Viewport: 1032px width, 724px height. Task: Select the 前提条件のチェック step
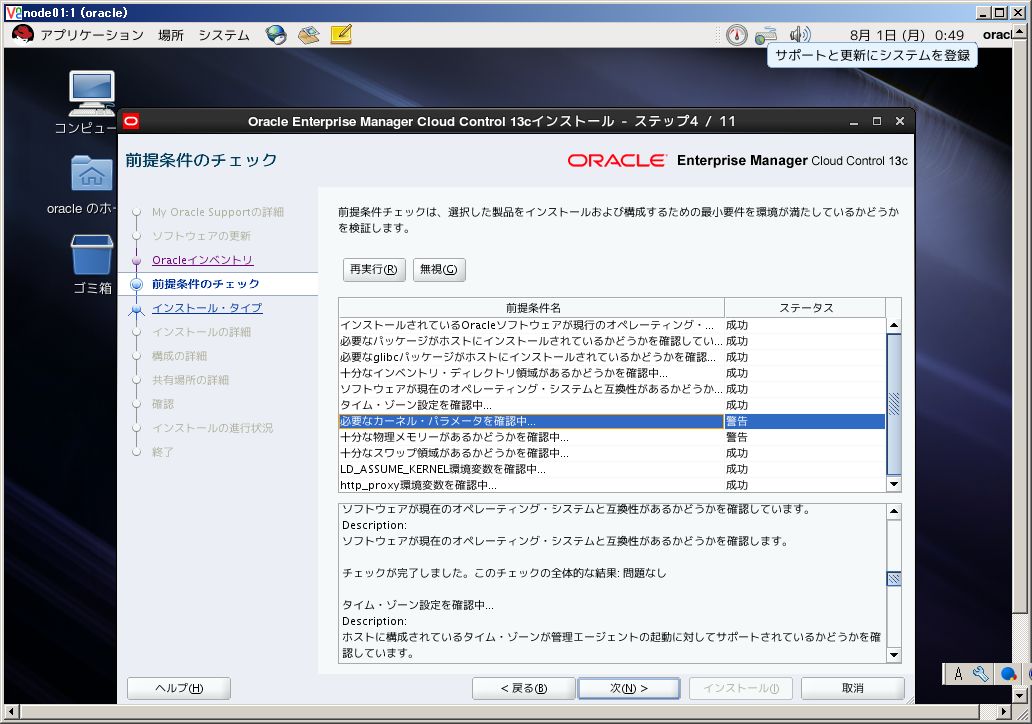(205, 284)
